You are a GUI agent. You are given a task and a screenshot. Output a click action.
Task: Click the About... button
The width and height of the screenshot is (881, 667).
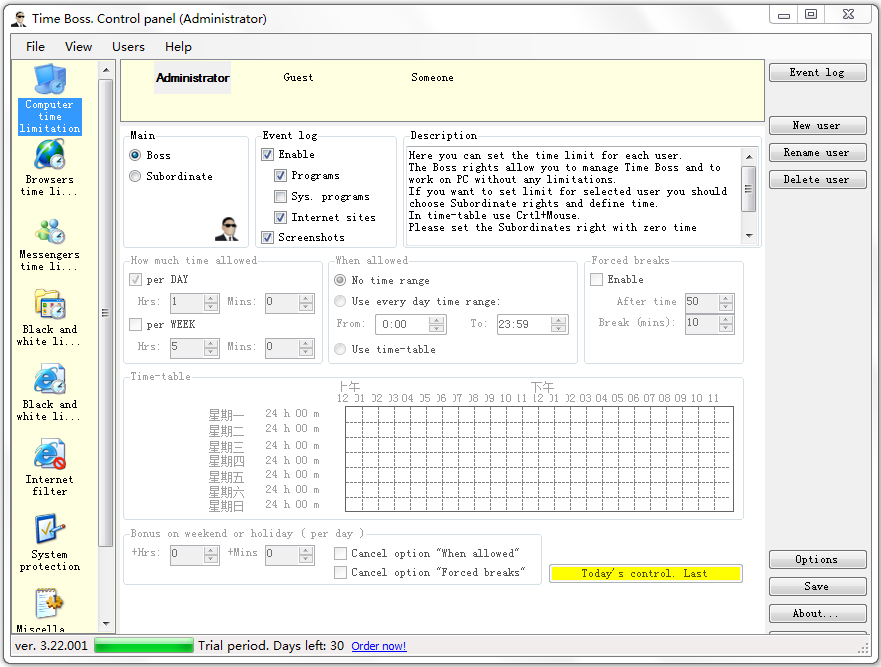[817, 614]
